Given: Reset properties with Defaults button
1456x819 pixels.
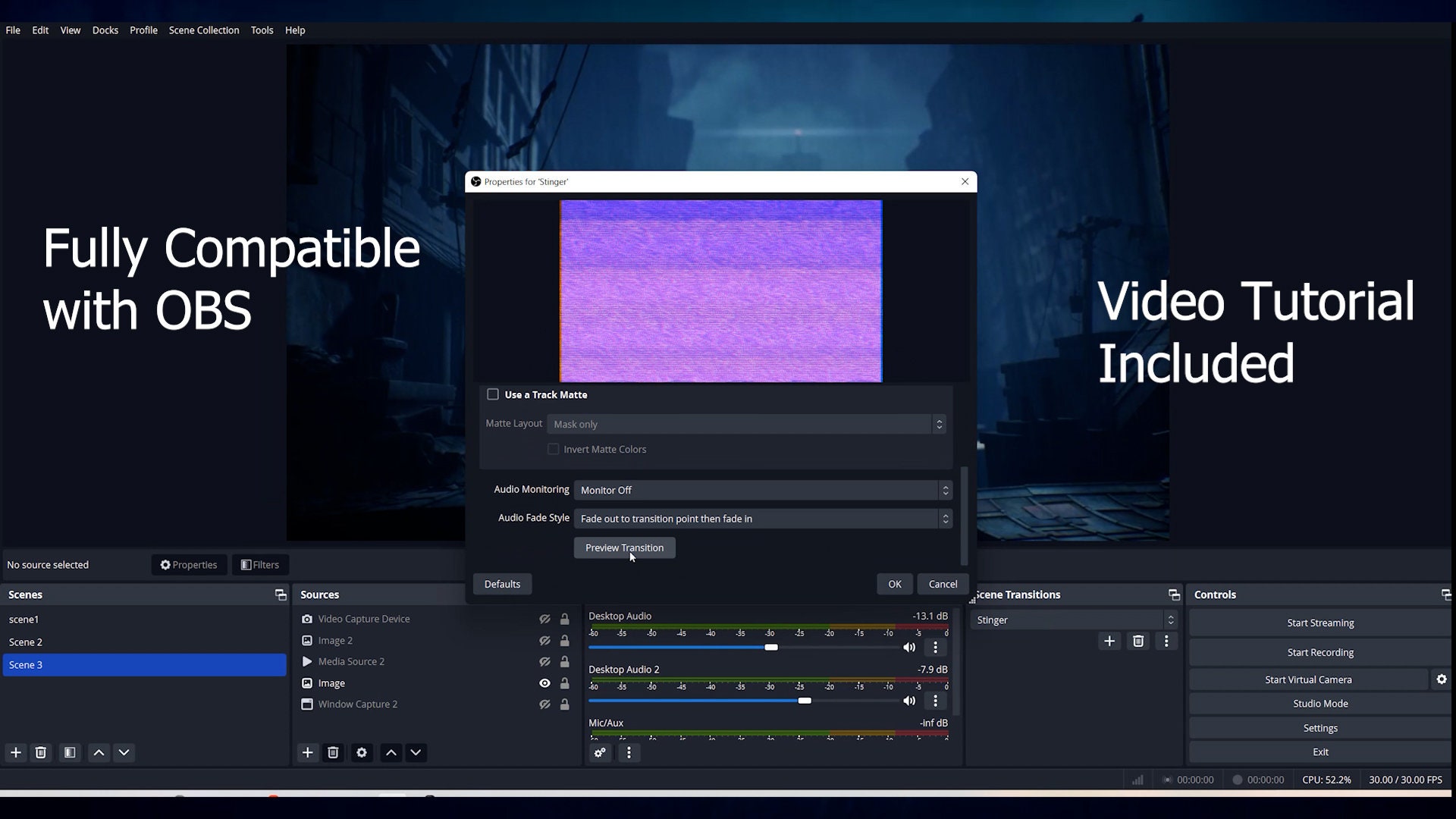Looking at the screenshot, I should [502, 584].
